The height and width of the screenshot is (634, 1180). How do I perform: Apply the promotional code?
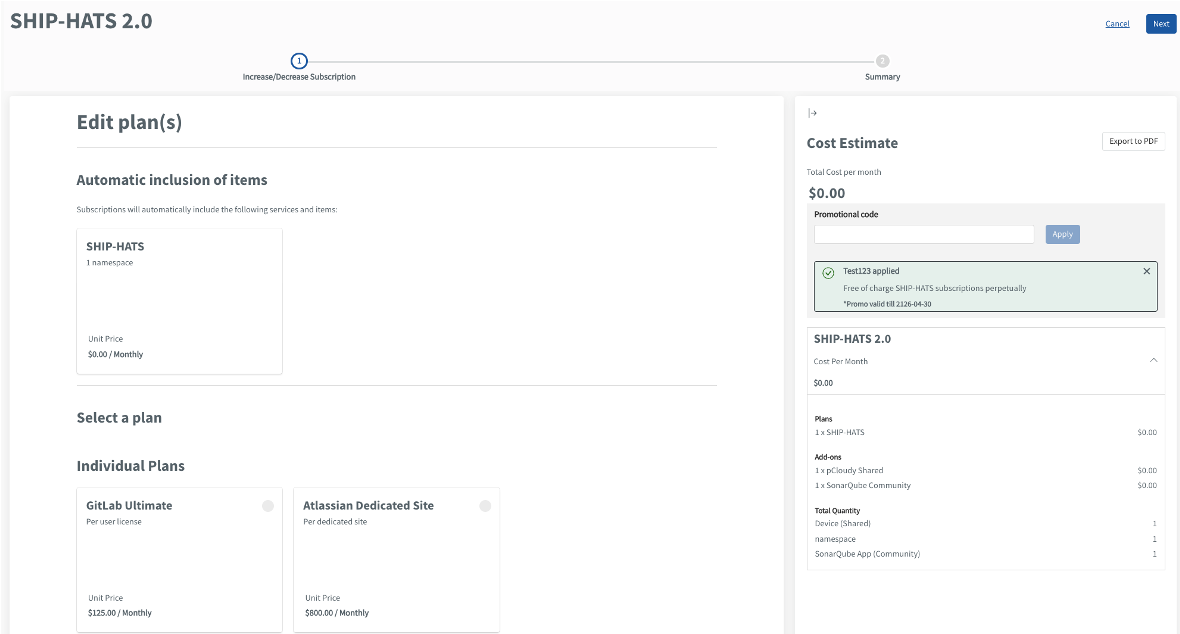point(1063,234)
